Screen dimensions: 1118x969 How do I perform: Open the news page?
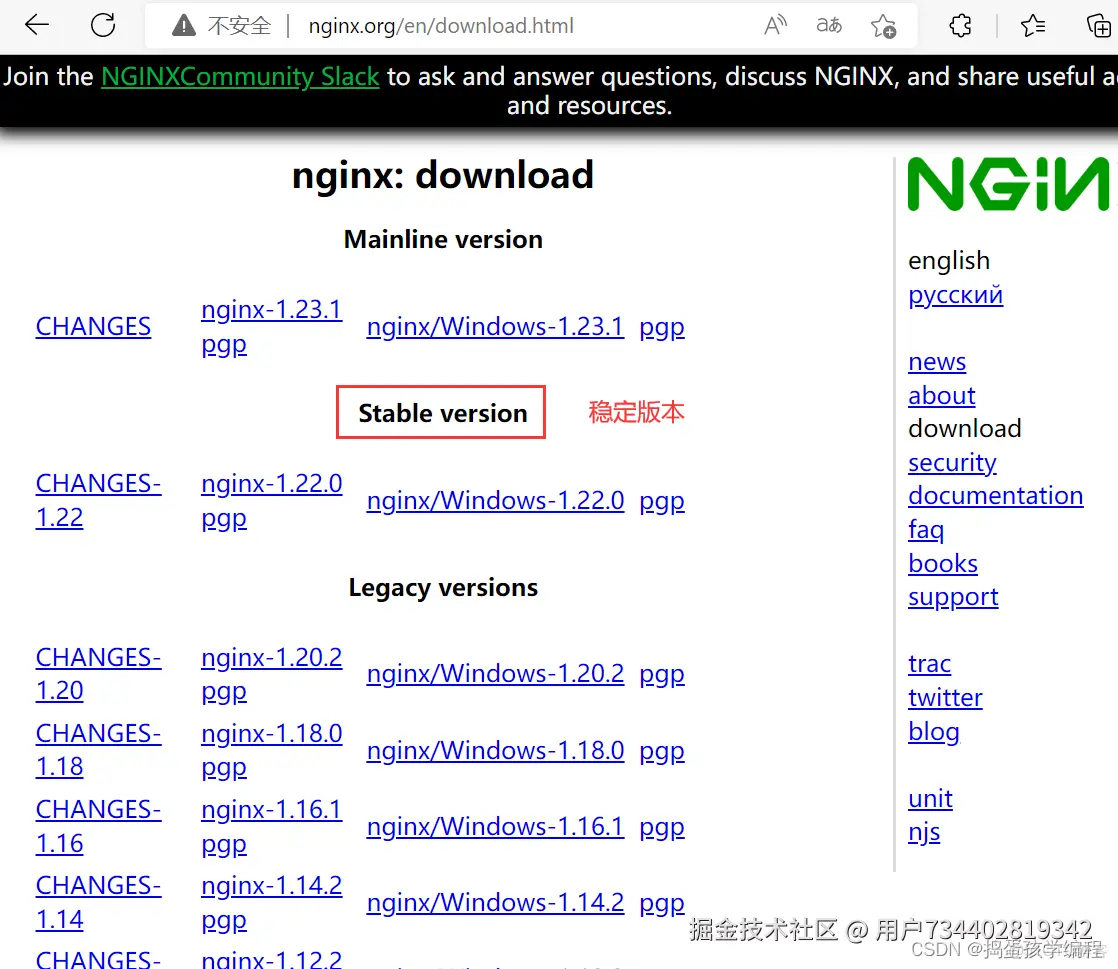(937, 362)
